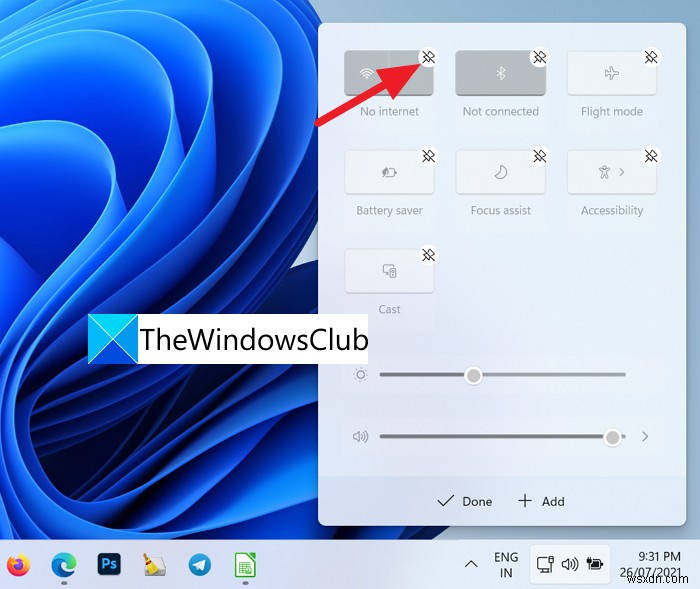The image size is (700, 589).
Task: Unpin the Focus assist tile
Action: 540,156
